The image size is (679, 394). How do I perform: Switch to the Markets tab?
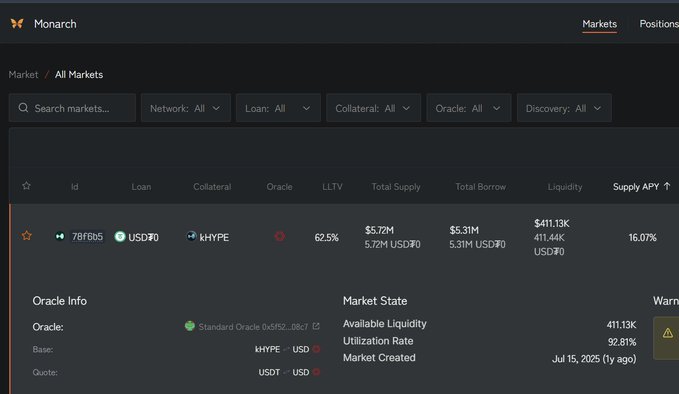[599, 24]
